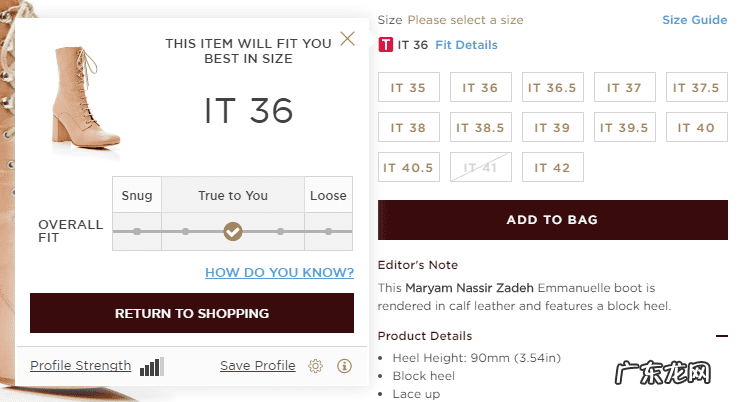Click the Add to Bag button
This screenshot has height=402, width=749.
[x=552, y=220]
